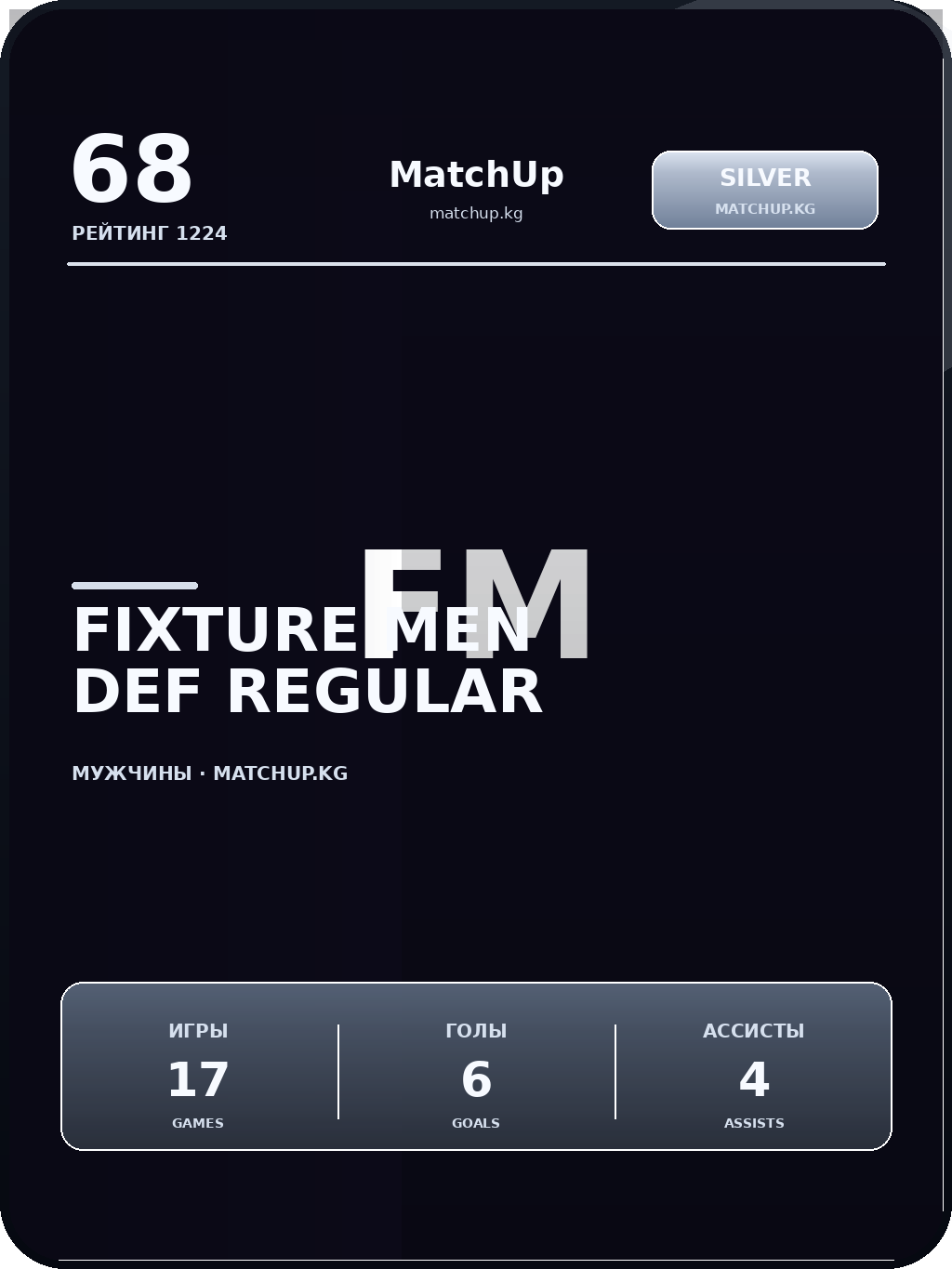
Task: Click the MatchUp title at top
Action: pyautogui.click(x=476, y=175)
